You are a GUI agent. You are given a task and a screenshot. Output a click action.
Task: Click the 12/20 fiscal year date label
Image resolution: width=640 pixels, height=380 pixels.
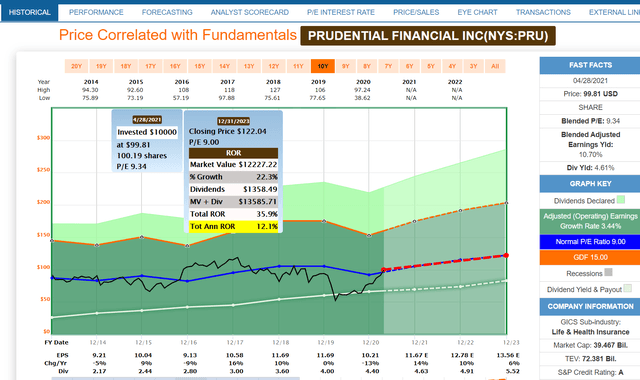[371, 342]
